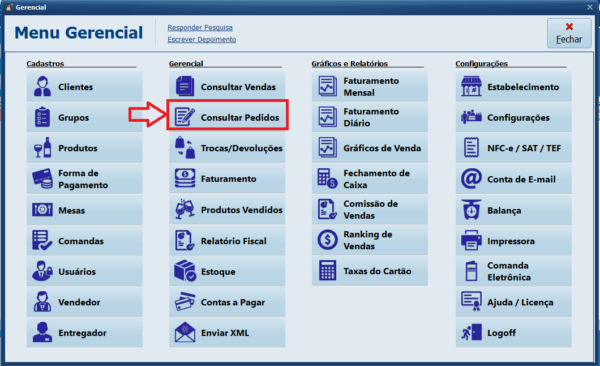Select Fechamento de Caixa calculator icon
The image size is (600, 366).
[328, 178]
